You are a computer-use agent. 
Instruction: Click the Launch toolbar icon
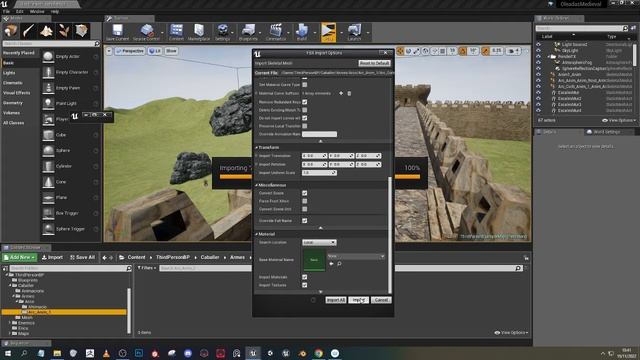point(354,32)
